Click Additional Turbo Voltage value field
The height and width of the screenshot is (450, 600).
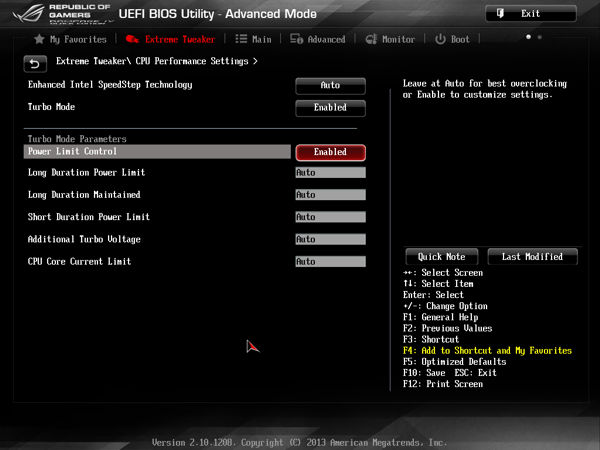331,239
